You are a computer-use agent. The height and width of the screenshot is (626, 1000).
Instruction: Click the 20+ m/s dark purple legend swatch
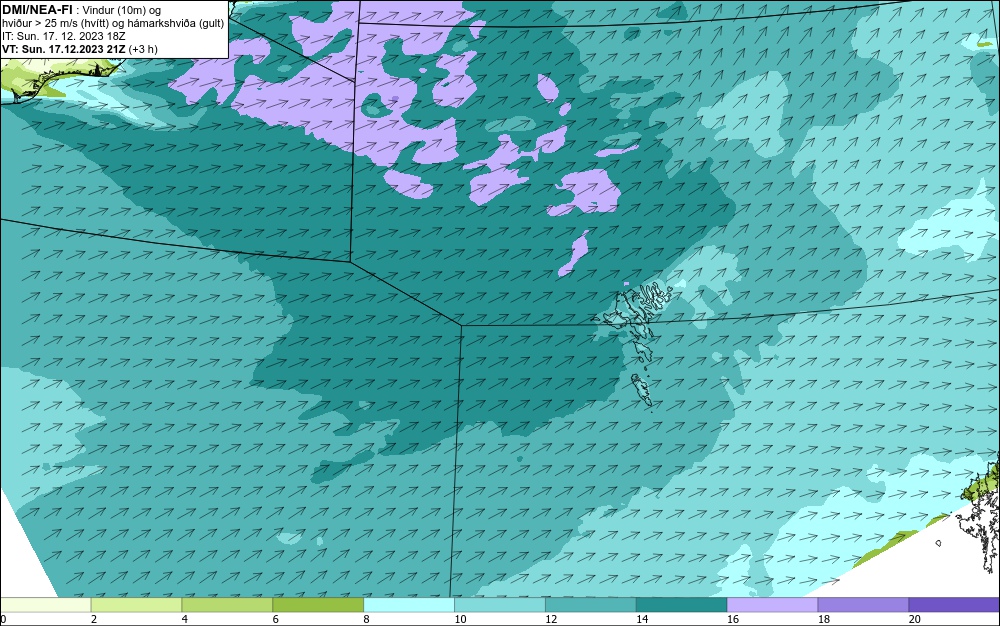pyautogui.click(x=954, y=604)
